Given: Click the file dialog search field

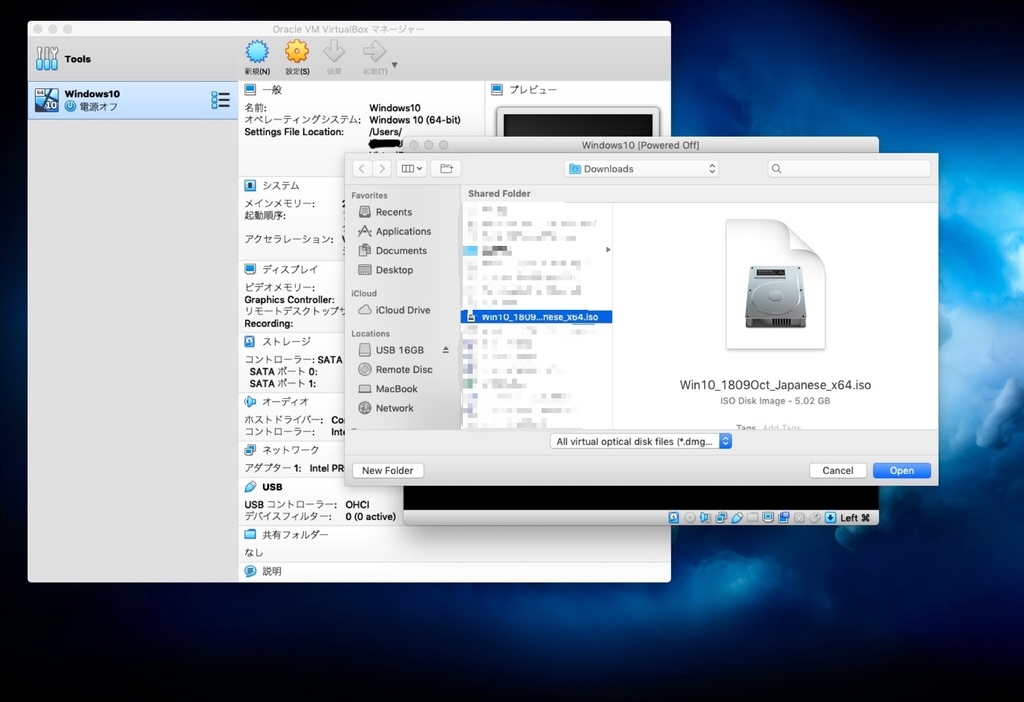Looking at the screenshot, I should (849, 168).
